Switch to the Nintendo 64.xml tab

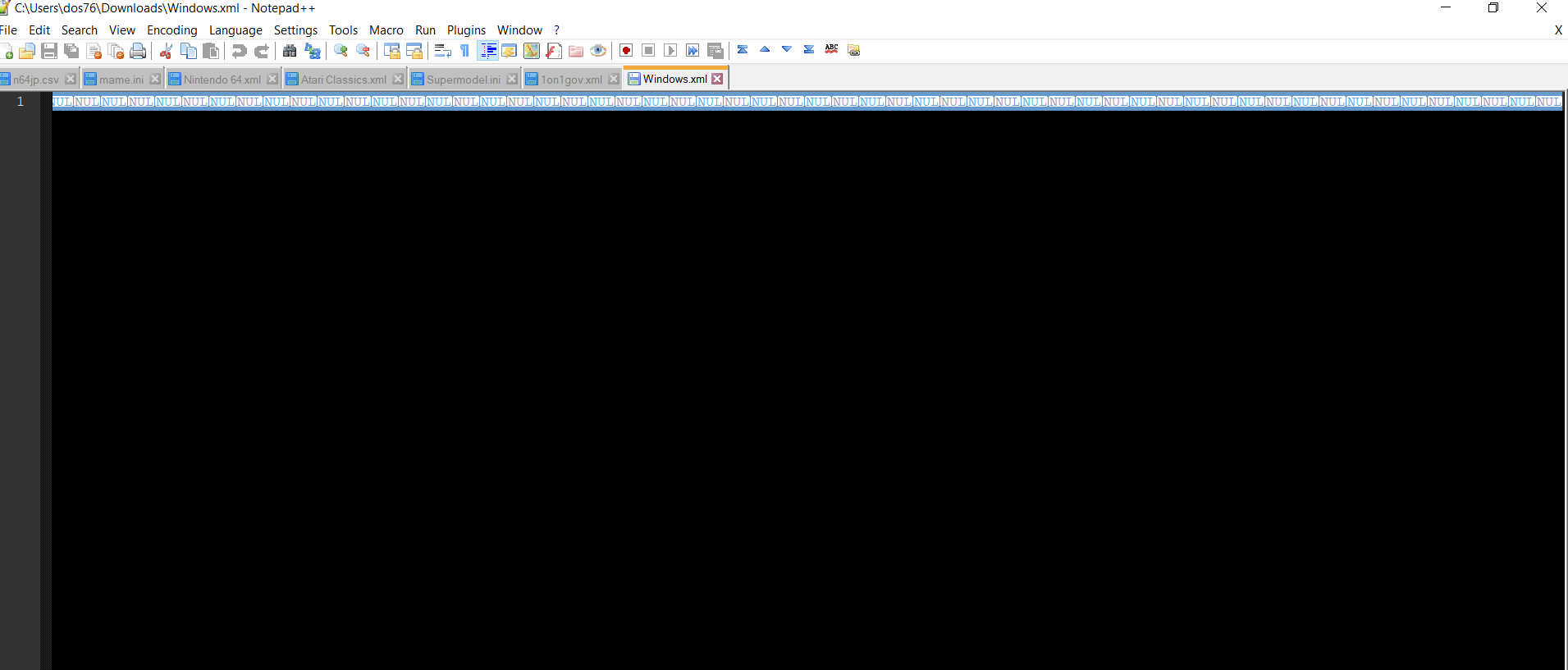(x=222, y=80)
